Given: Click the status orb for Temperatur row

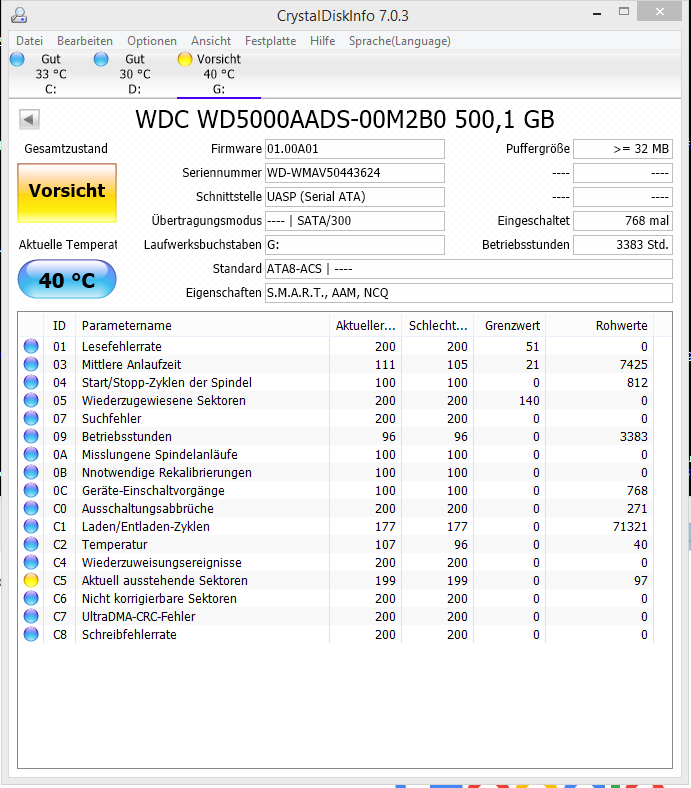Looking at the screenshot, I should coord(31,544).
